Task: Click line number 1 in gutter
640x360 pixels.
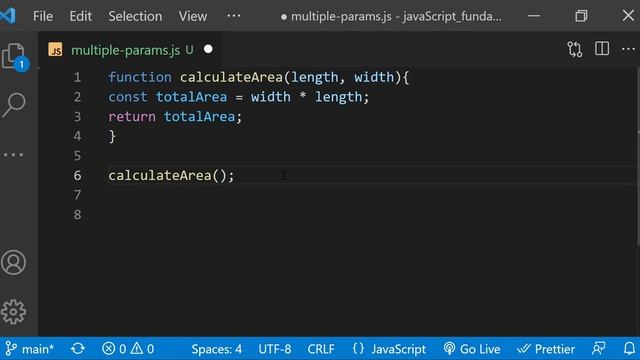Action: [77, 77]
